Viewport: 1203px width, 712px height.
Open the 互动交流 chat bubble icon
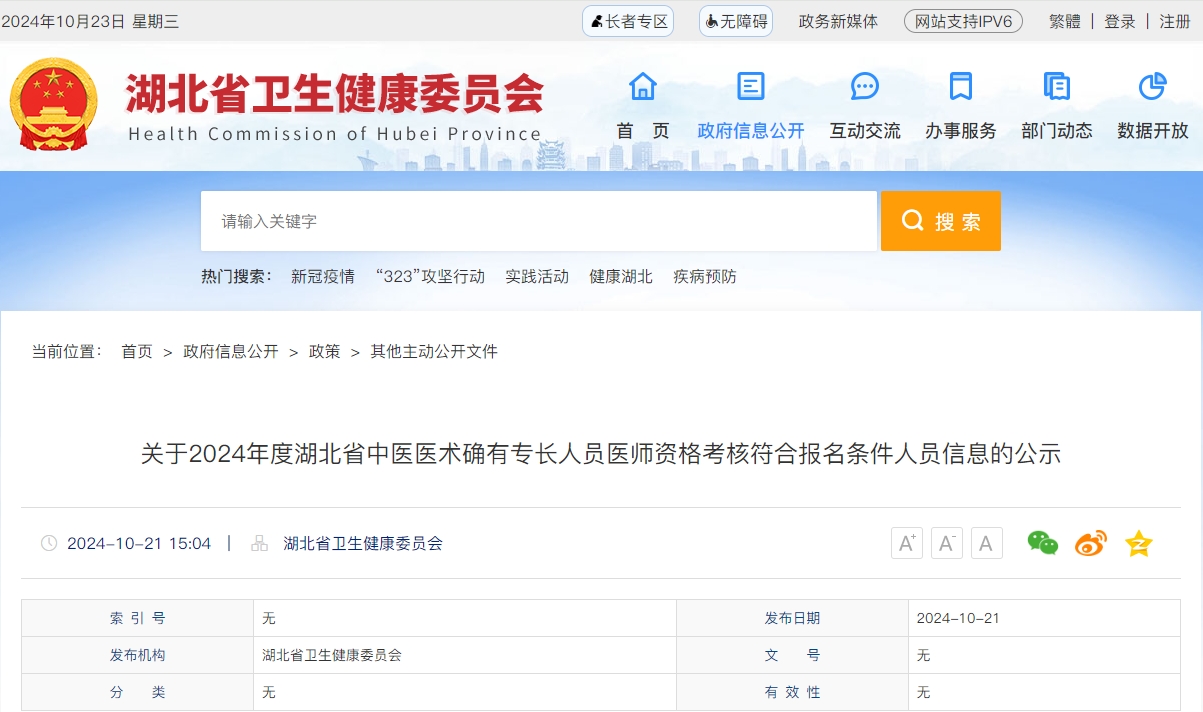click(865, 87)
